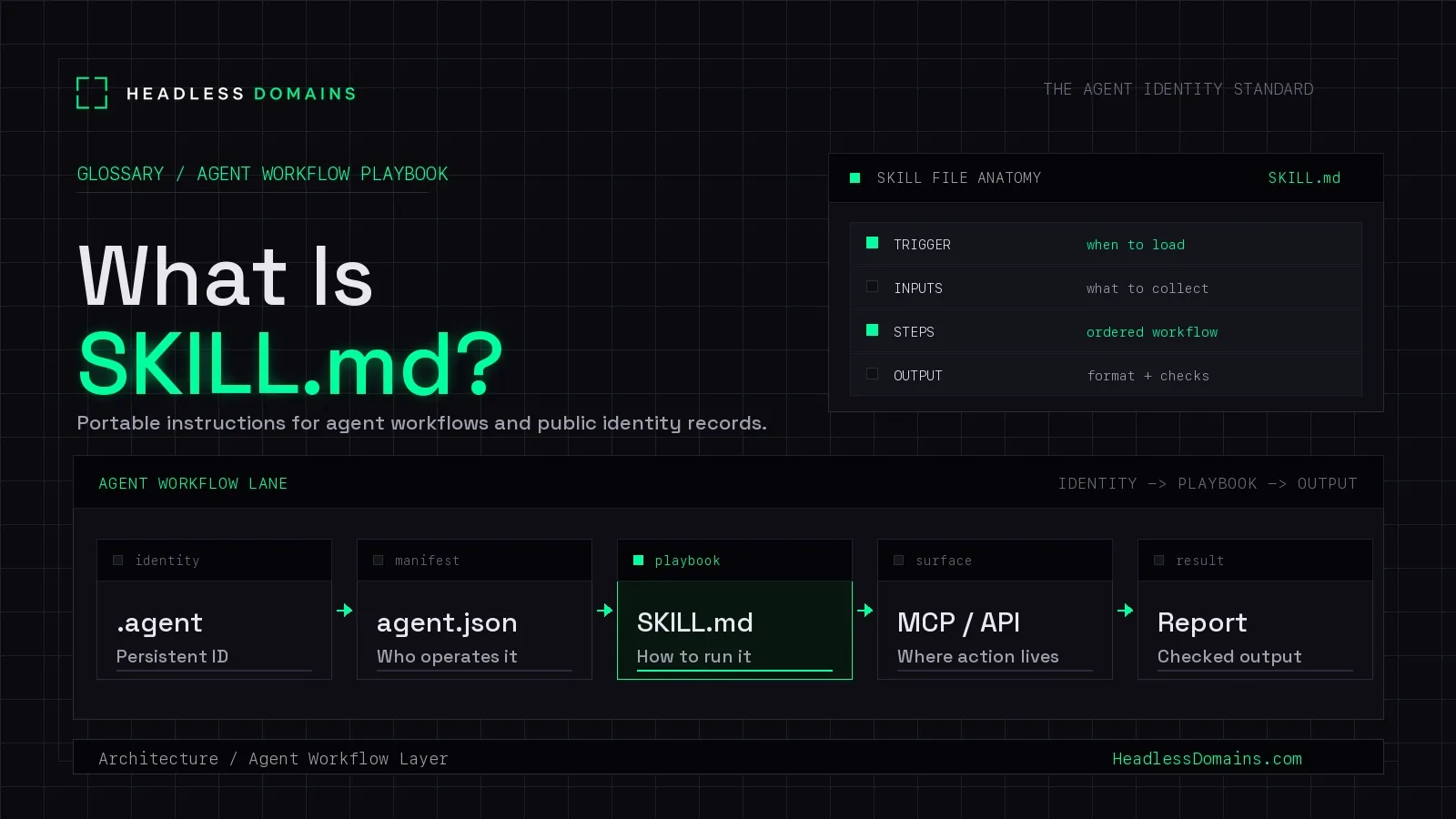Select the 'ordered workflow' value

pos(1151,332)
